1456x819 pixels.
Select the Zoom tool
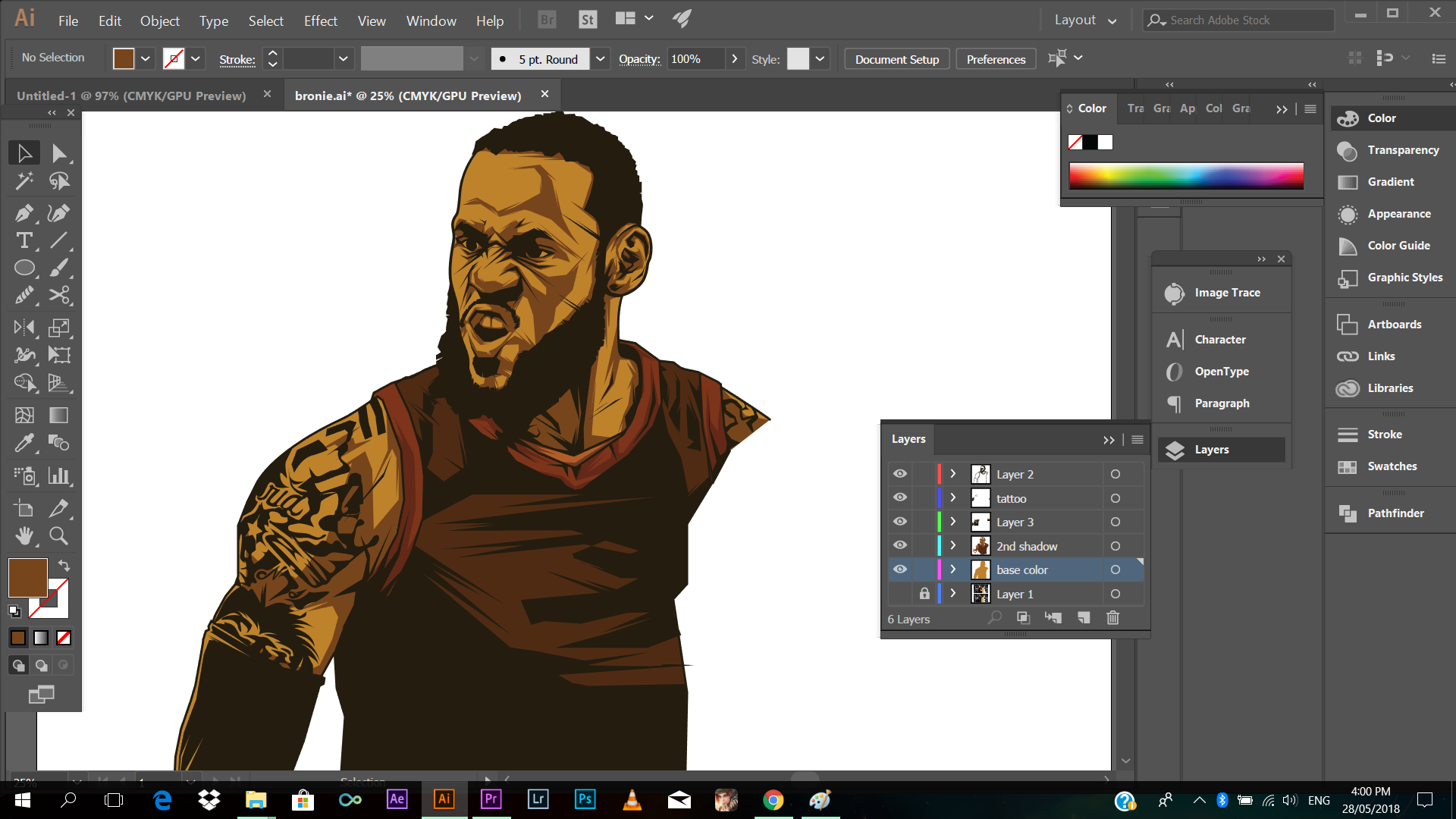[59, 535]
